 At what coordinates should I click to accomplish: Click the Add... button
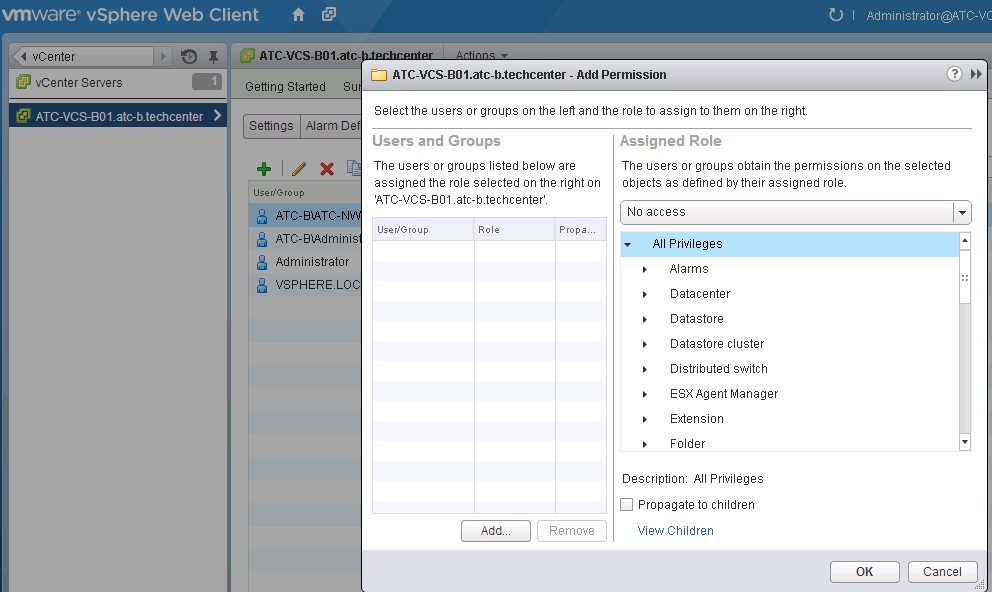click(495, 531)
